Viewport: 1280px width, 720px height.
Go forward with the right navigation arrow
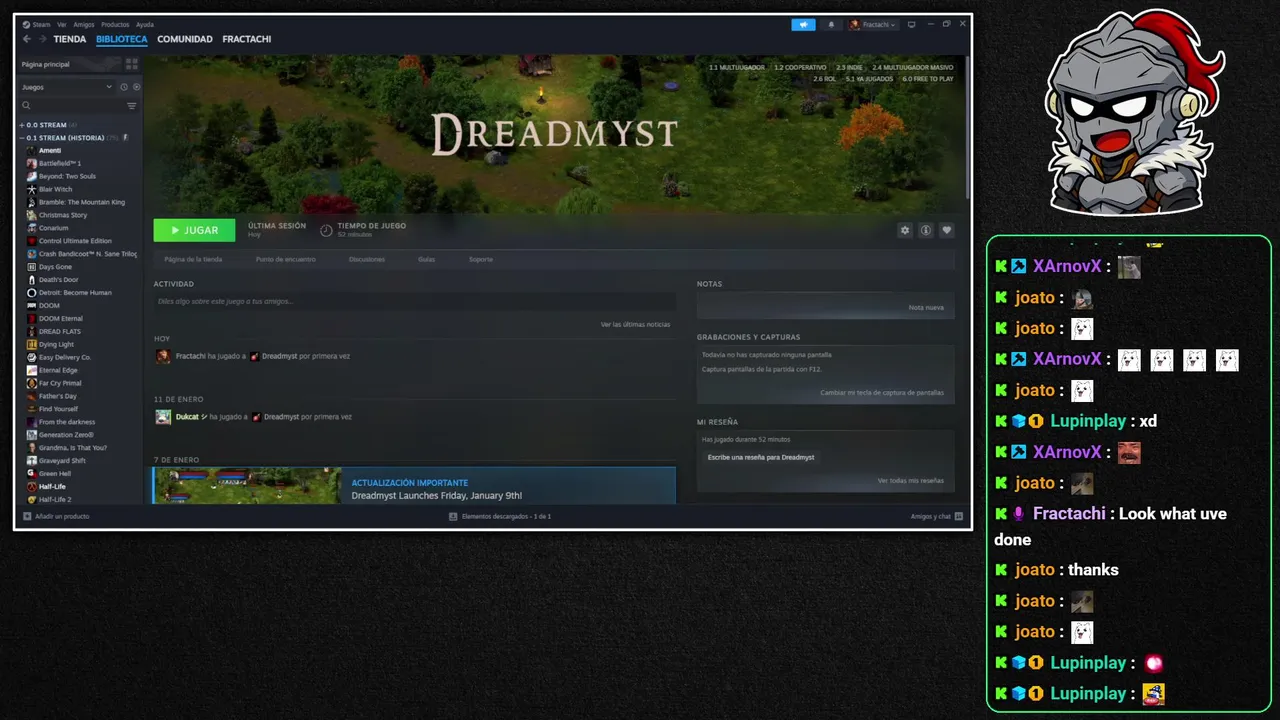point(42,39)
